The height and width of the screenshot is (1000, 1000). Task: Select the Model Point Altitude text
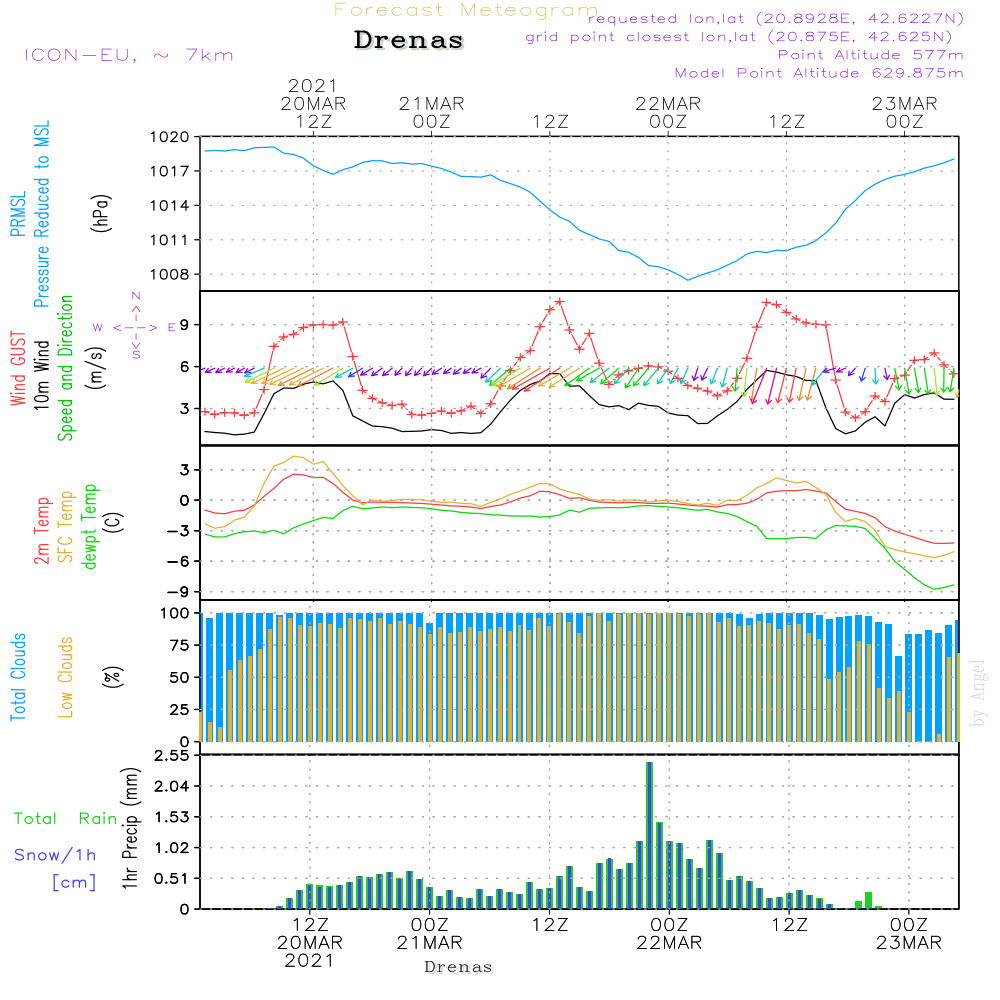coord(819,73)
